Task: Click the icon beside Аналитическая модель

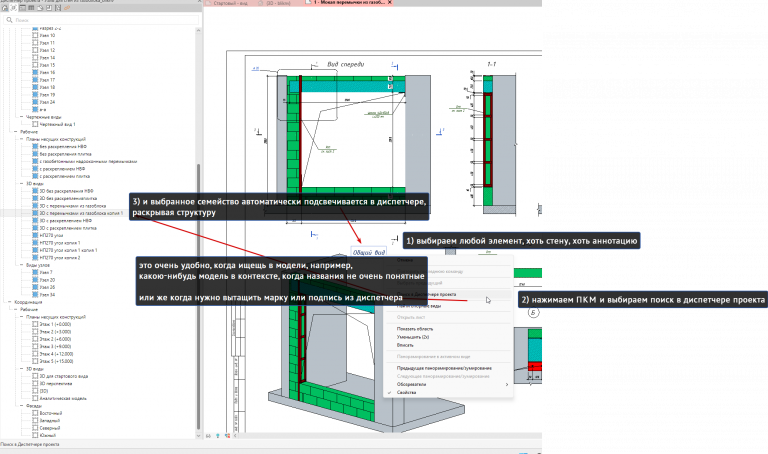Action: click(35, 398)
